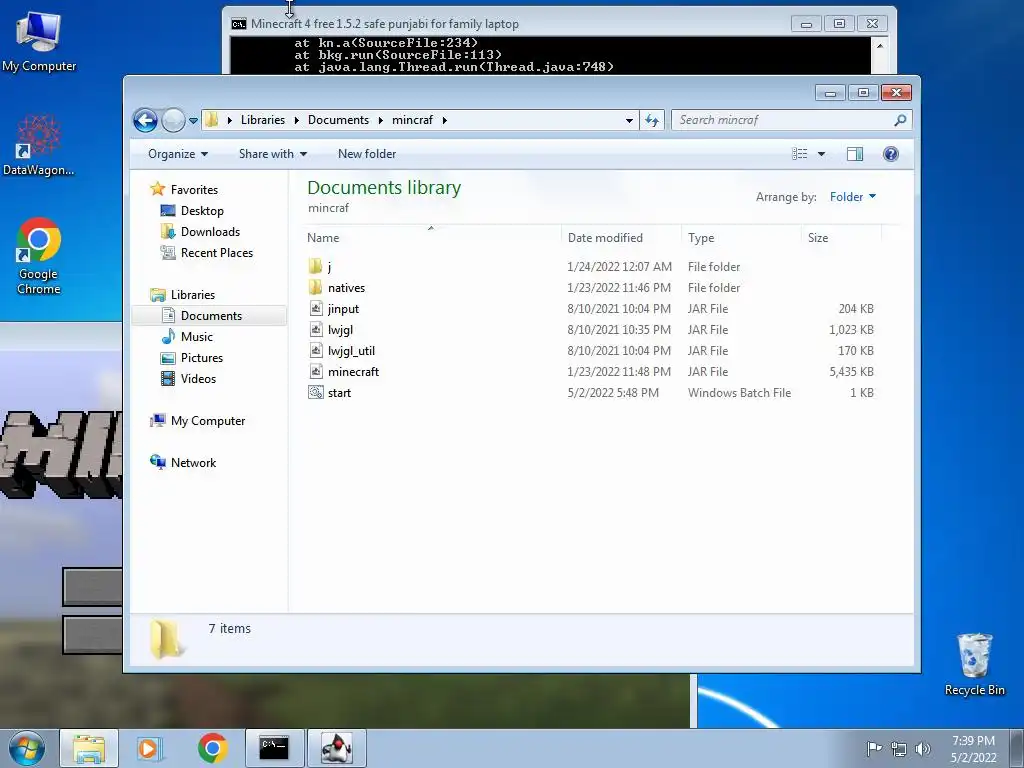Image resolution: width=1024 pixels, height=768 pixels.
Task: Open Videos library in the navigation pane
Action: click(198, 379)
